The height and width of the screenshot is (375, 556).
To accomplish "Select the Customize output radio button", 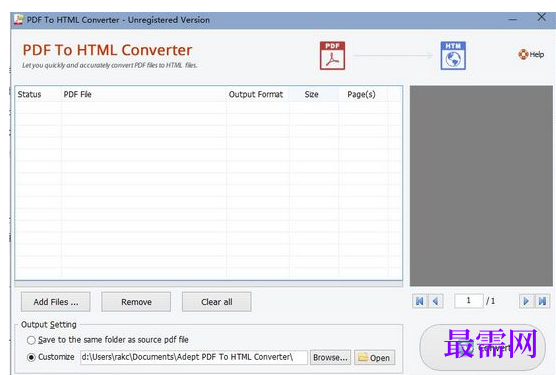I will pos(31,357).
